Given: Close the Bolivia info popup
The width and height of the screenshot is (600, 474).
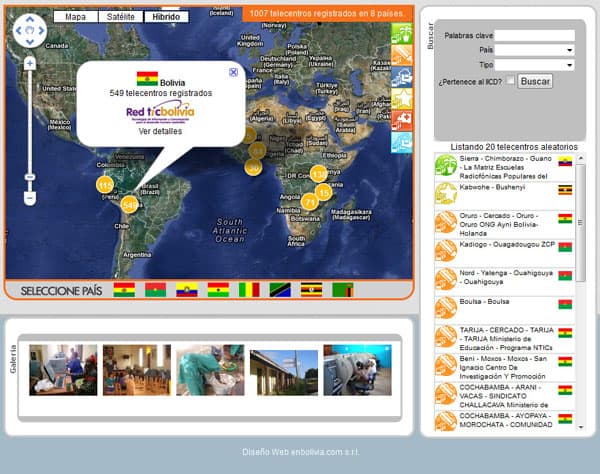Looking at the screenshot, I should click(x=233, y=72).
